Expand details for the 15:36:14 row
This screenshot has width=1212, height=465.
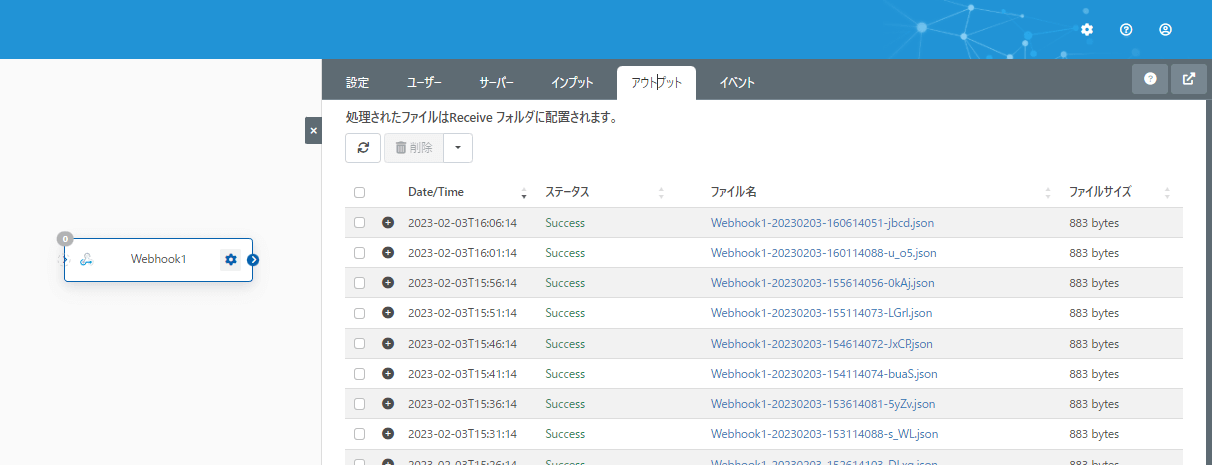(388, 404)
